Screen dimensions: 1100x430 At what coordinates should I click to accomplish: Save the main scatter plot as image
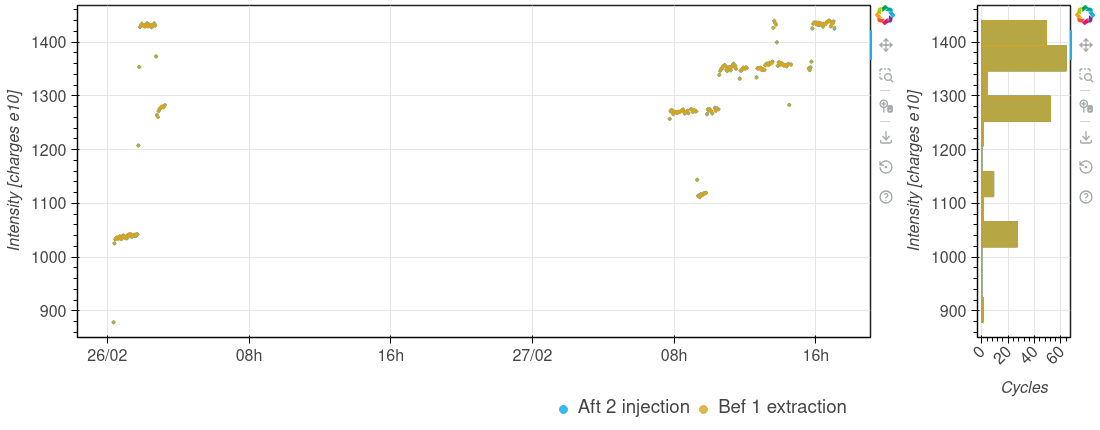pos(885,137)
